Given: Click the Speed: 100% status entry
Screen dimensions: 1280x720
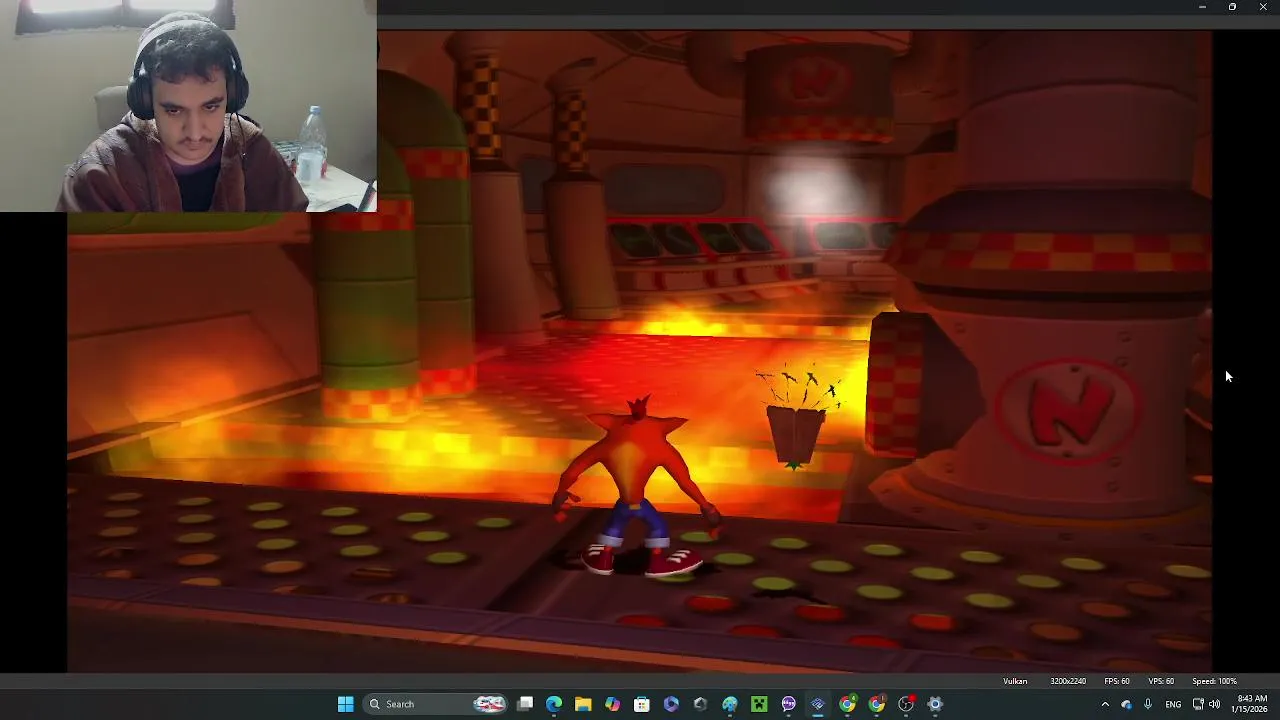Looking at the screenshot, I should point(1214,681).
